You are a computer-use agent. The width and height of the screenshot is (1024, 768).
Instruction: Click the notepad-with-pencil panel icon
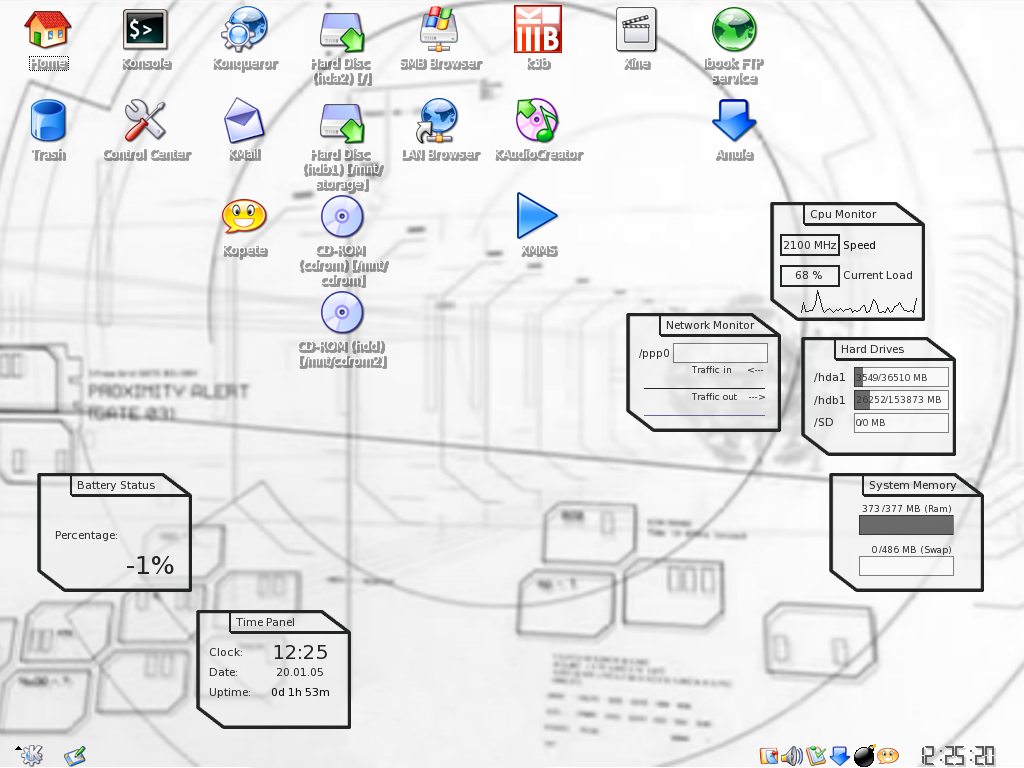[75, 756]
